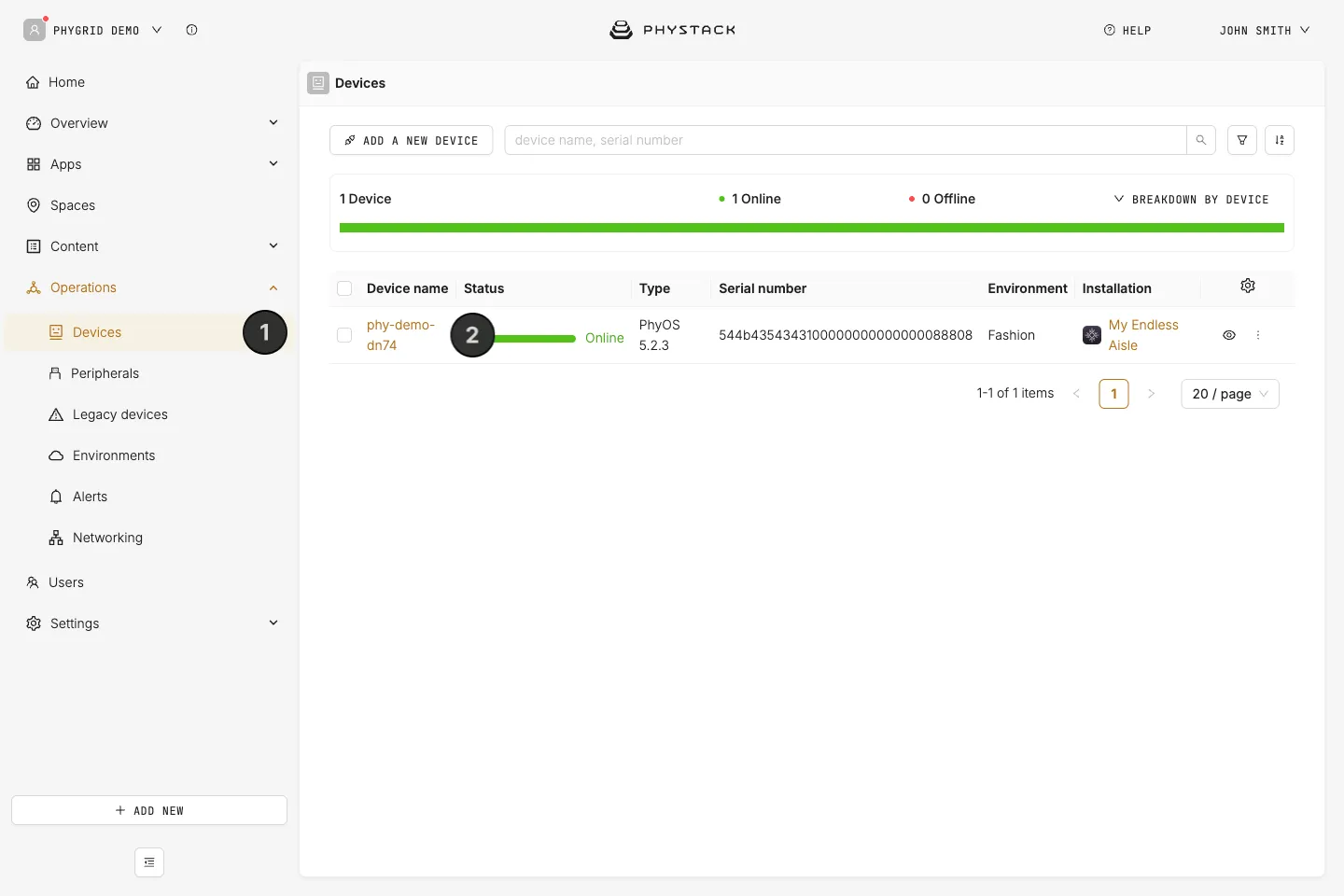Select the phy-demo-dn74 row checkbox
The image size is (1344, 896).
coord(344,335)
